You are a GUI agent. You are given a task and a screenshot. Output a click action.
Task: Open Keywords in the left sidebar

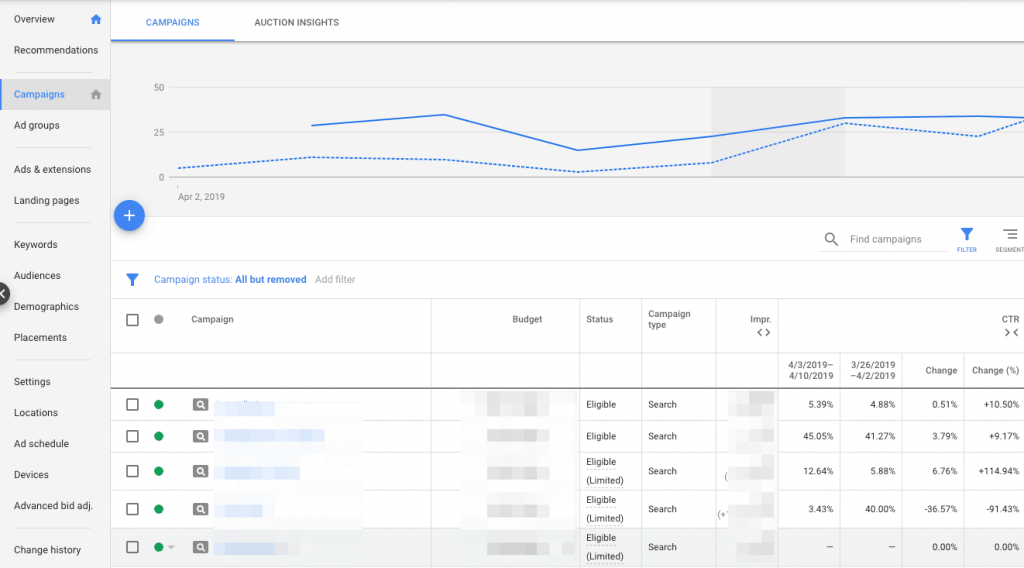pyautogui.click(x=36, y=245)
